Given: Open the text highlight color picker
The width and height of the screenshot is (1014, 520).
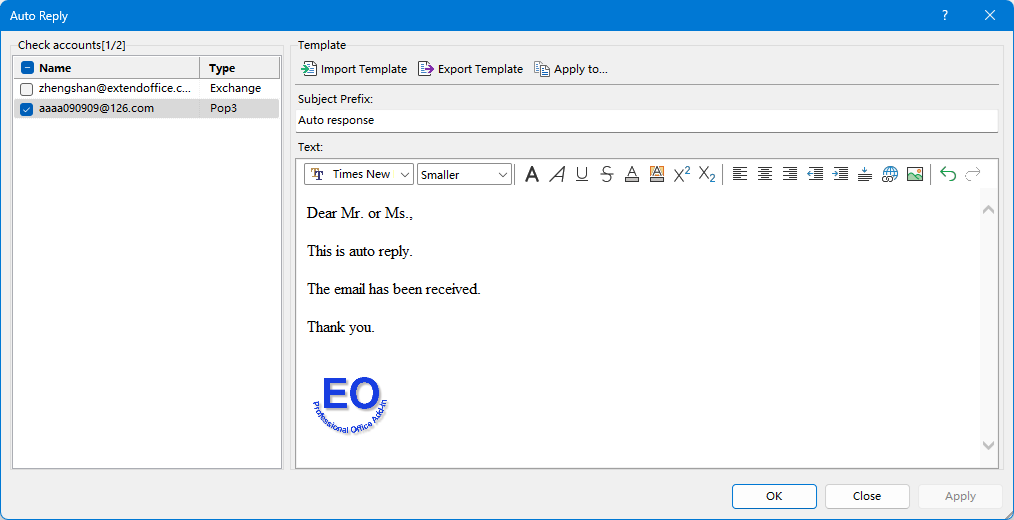Looking at the screenshot, I should click(657, 175).
